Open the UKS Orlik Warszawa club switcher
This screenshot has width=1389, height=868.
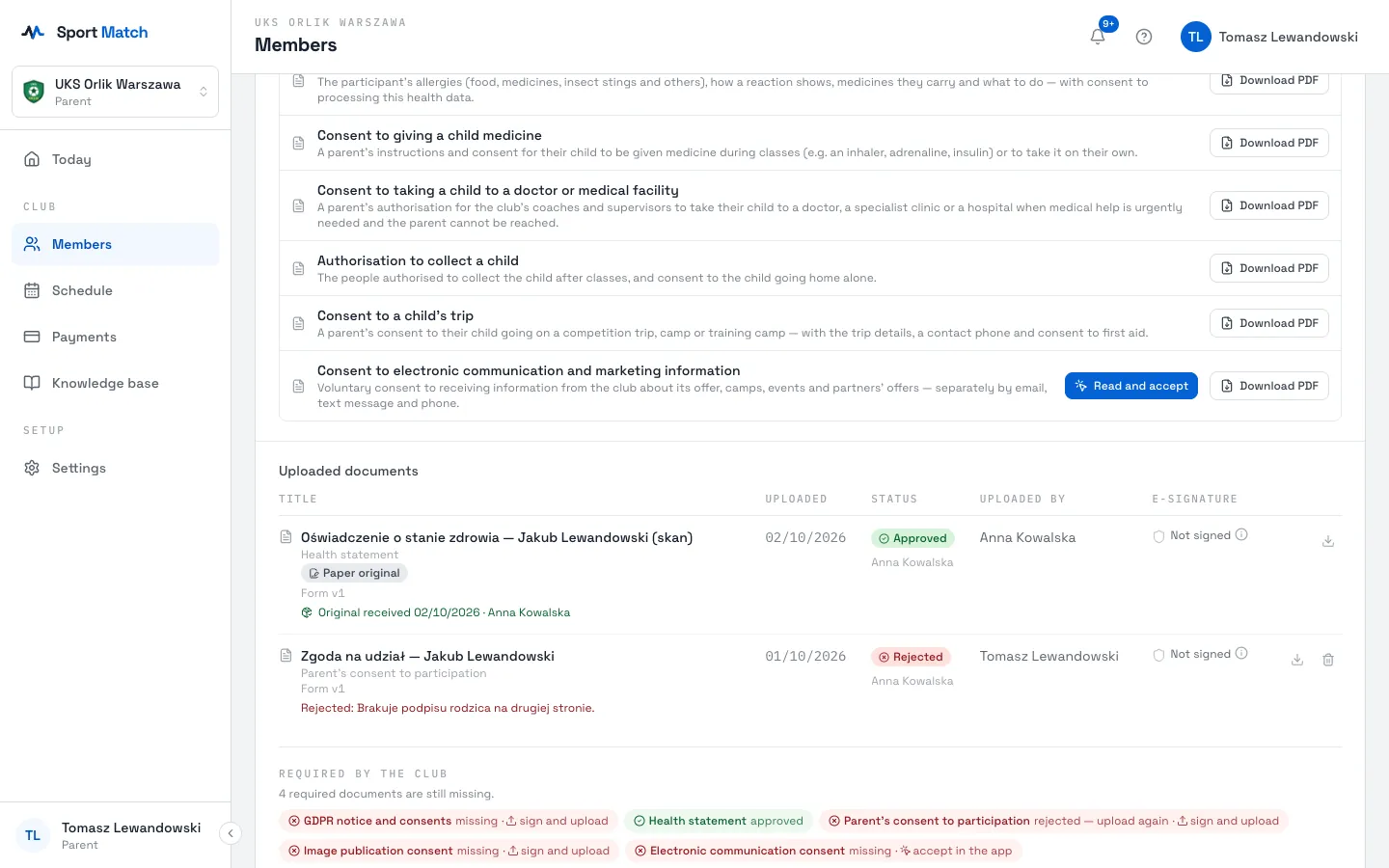[x=116, y=92]
